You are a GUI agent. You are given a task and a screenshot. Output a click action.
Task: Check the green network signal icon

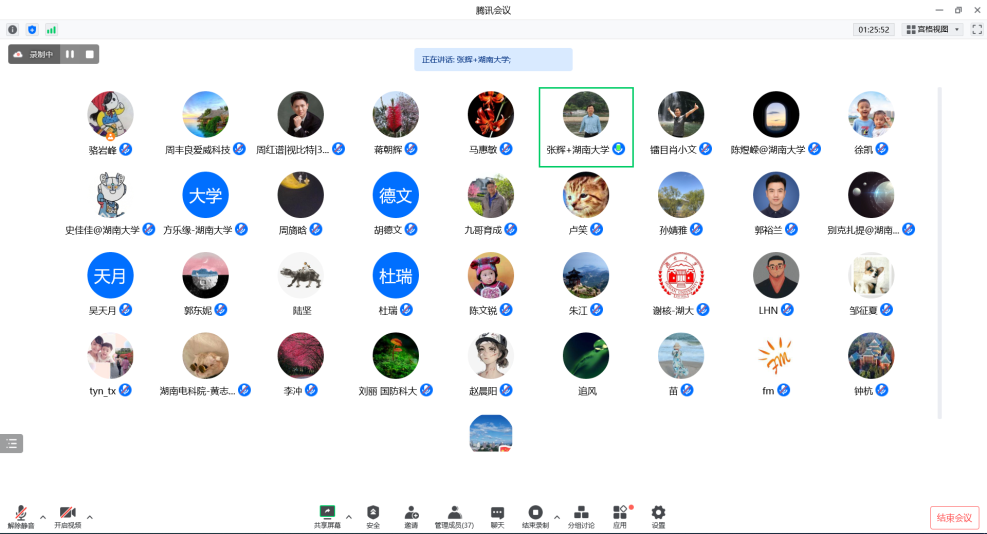[x=51, y=30]
